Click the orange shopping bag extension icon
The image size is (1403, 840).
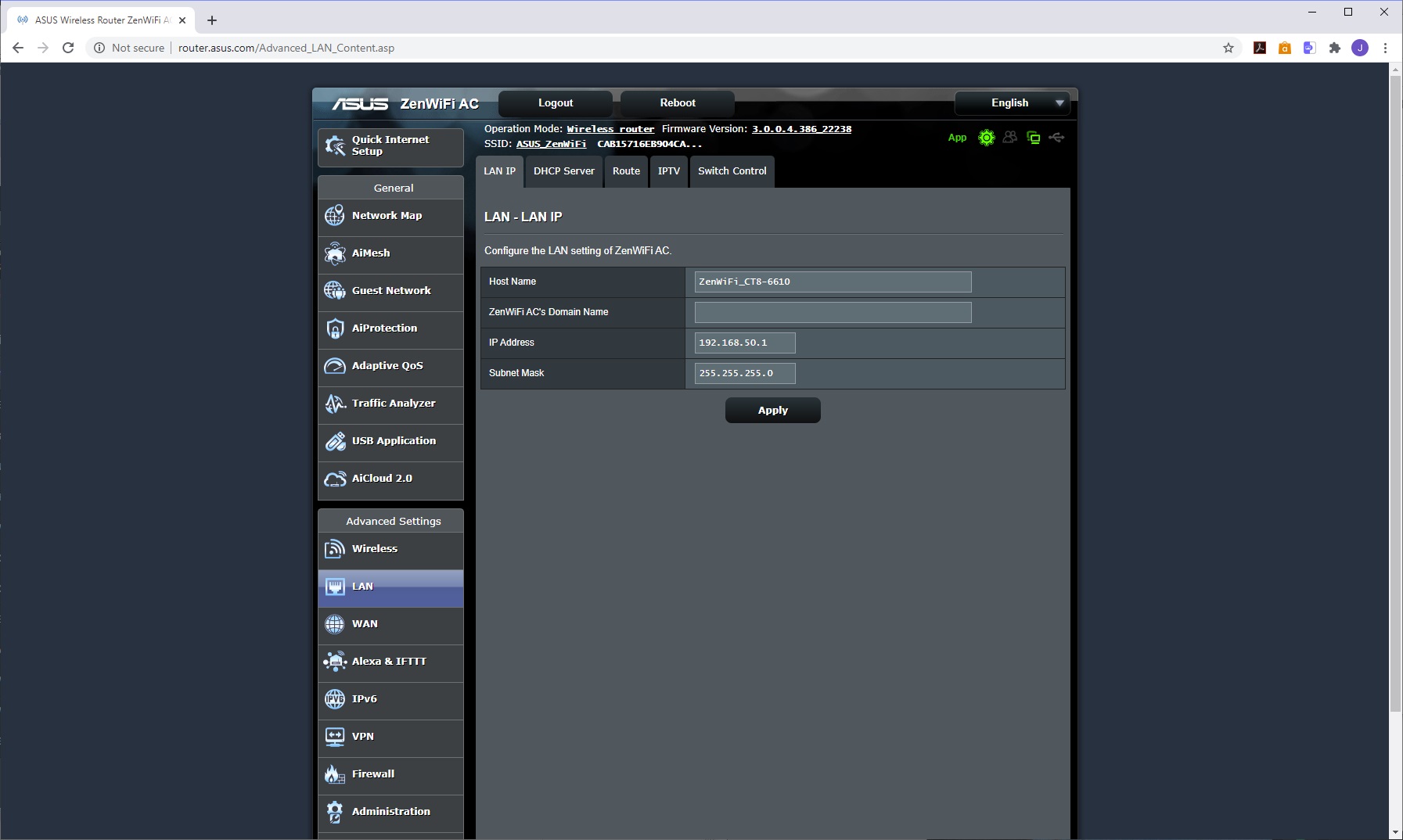click(1285, 48)
